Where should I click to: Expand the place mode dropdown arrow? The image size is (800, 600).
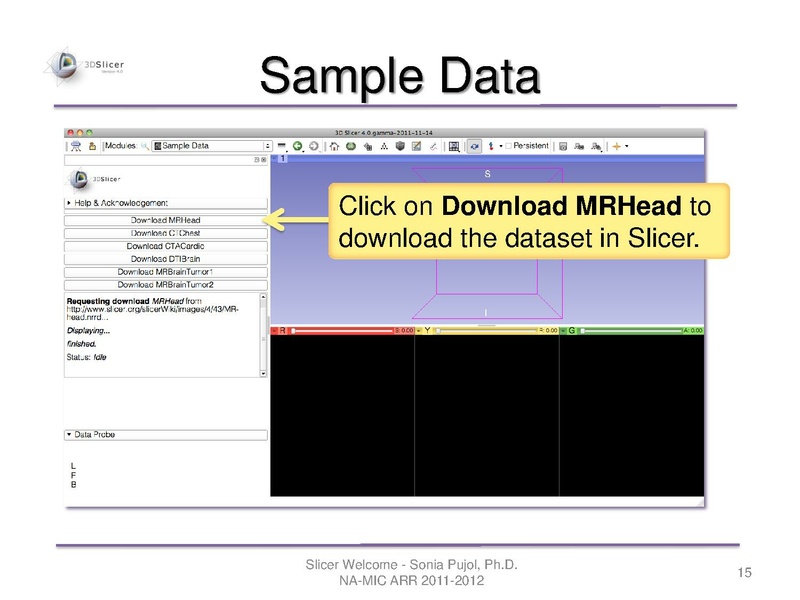501,146
